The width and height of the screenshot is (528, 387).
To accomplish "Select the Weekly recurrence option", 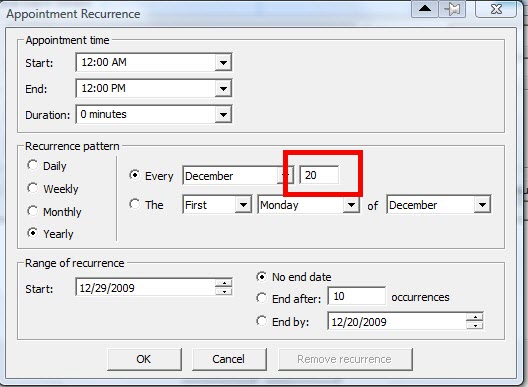I will [33, 188].
